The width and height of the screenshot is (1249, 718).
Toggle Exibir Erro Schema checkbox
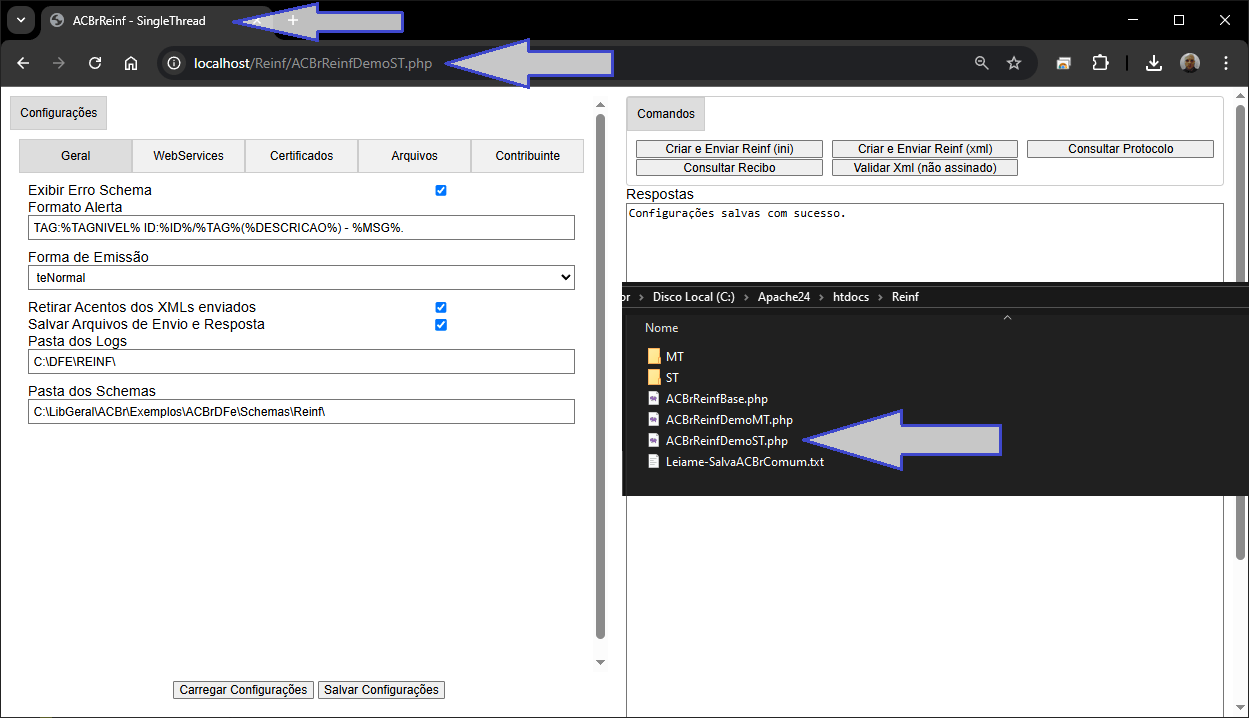click(x=441, y=190)
